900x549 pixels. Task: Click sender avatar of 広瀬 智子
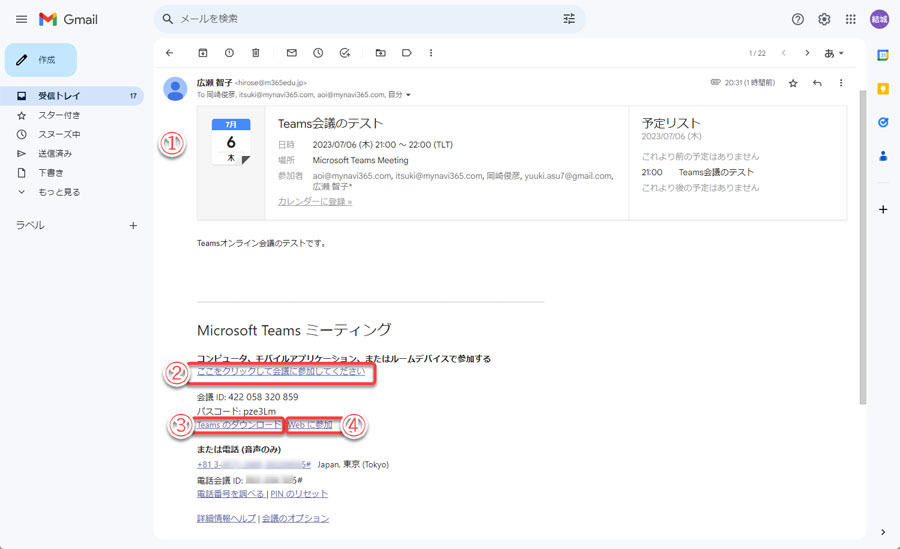click(x=175, y=89)
